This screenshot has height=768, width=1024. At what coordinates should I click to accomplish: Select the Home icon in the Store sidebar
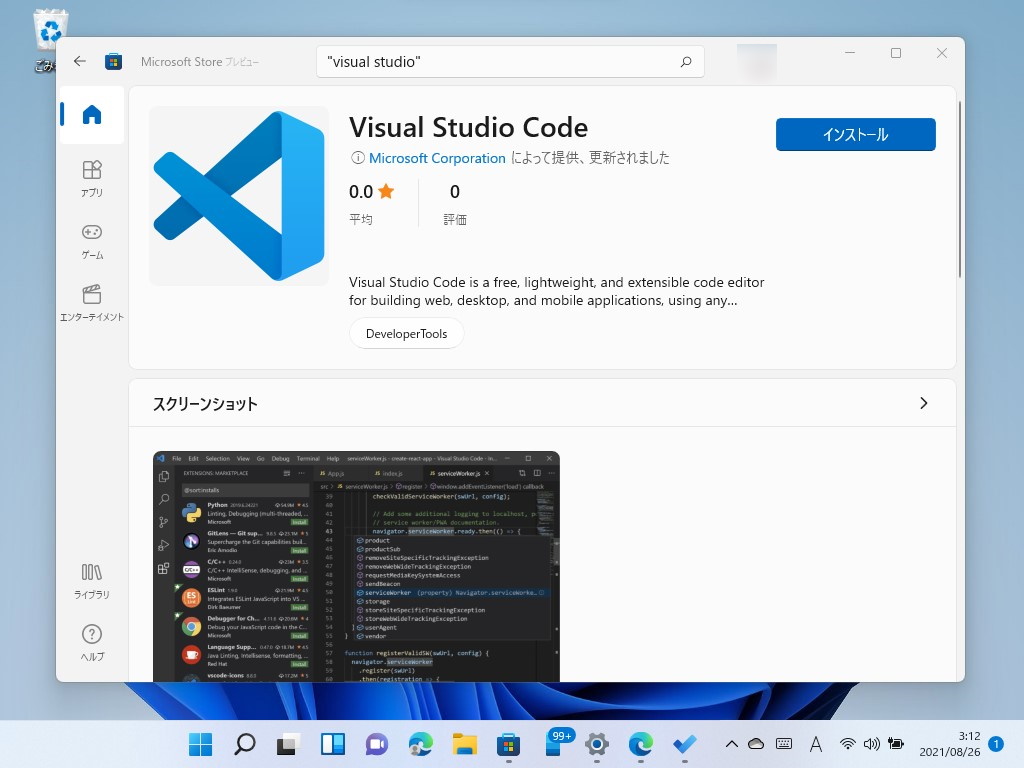tap(91, 114)
